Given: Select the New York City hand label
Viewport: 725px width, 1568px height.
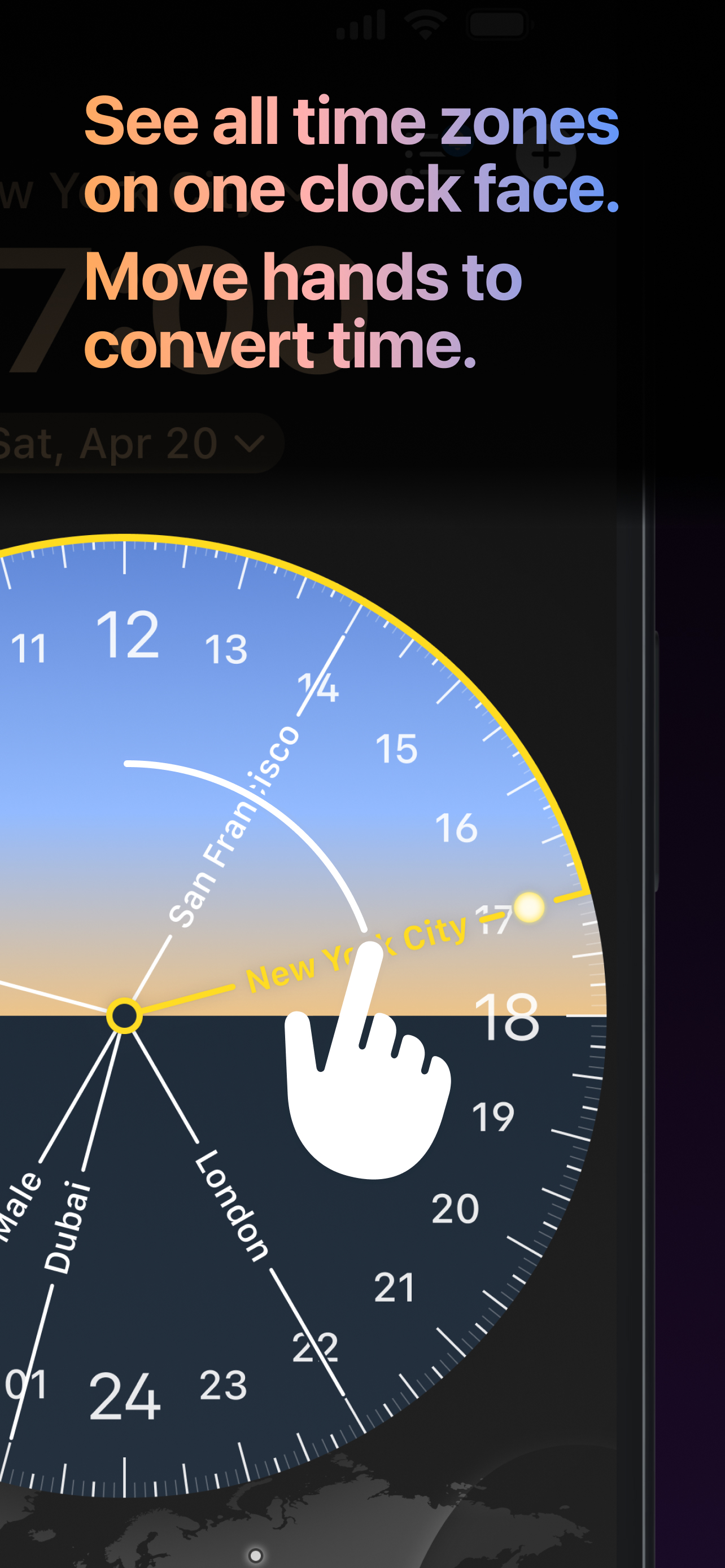Looking at the screenshot, I should [356, 954].
